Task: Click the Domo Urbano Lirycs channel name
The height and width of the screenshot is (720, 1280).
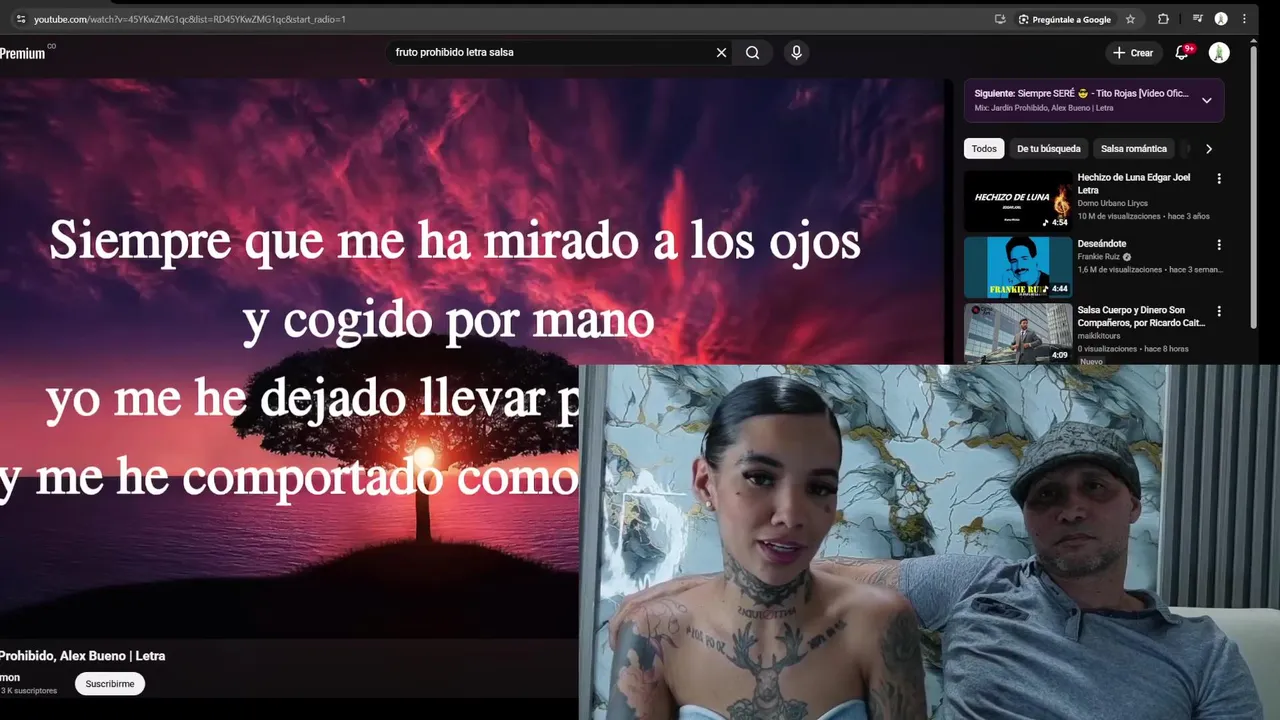Action: [x=1113, y=203]
